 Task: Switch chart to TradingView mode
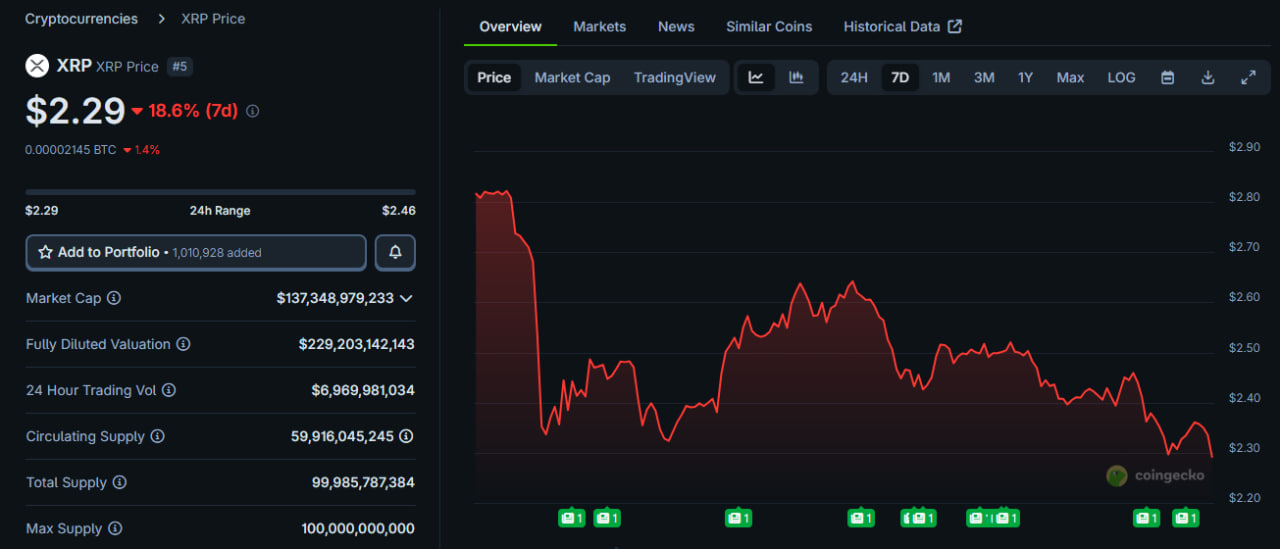(674, 78)
